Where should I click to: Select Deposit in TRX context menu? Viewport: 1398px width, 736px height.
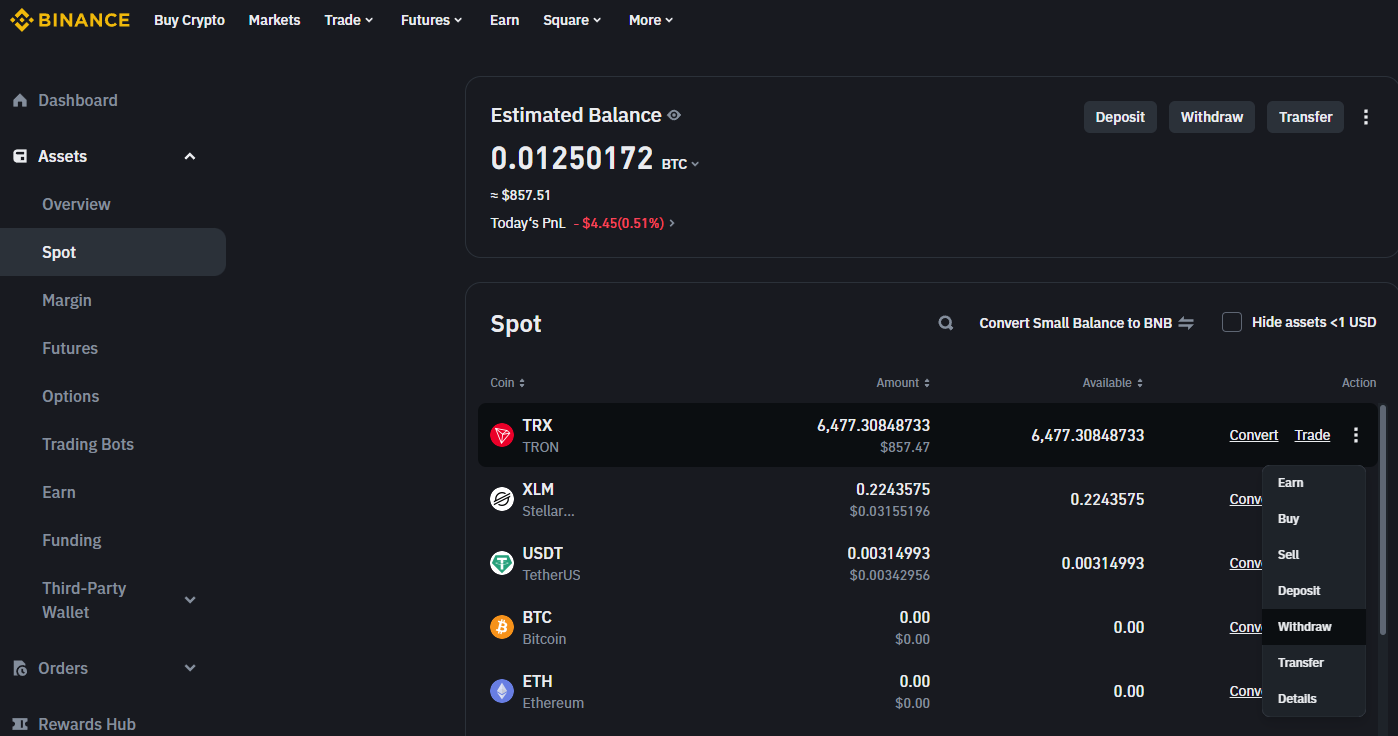pos(1314,591)
